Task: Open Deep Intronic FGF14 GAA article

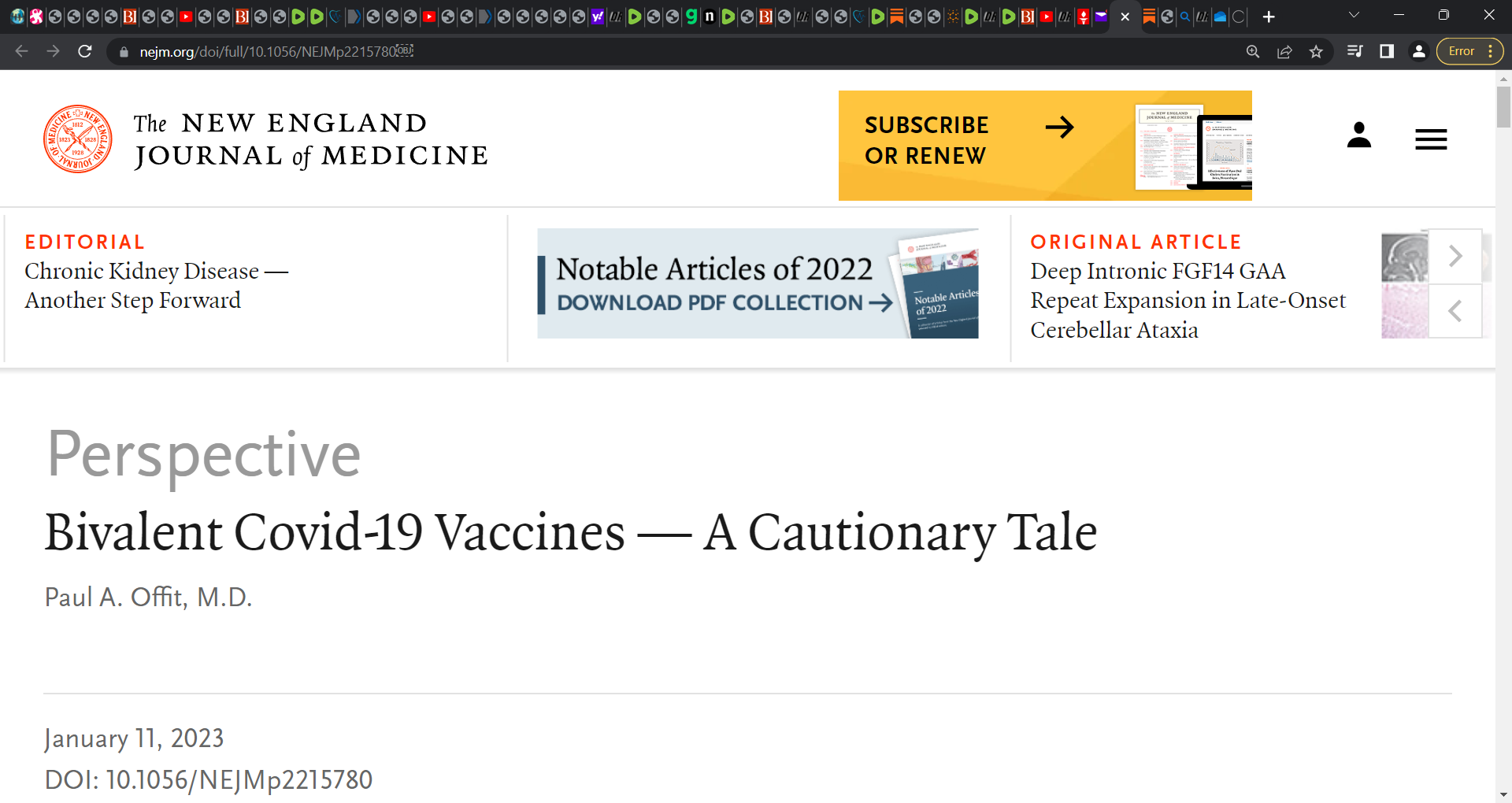Action: tap(1188, 300)
